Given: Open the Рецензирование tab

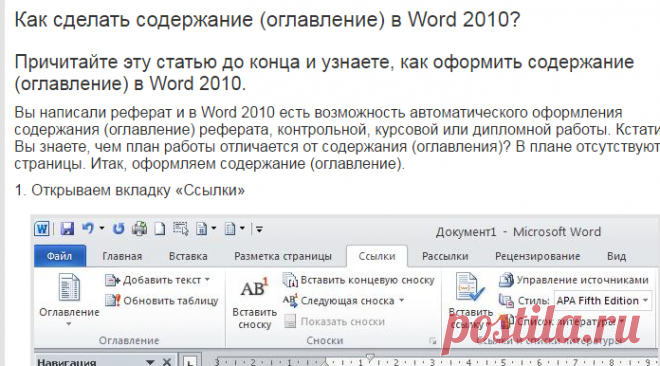Looking at the screenshot, I should (538, 256).
